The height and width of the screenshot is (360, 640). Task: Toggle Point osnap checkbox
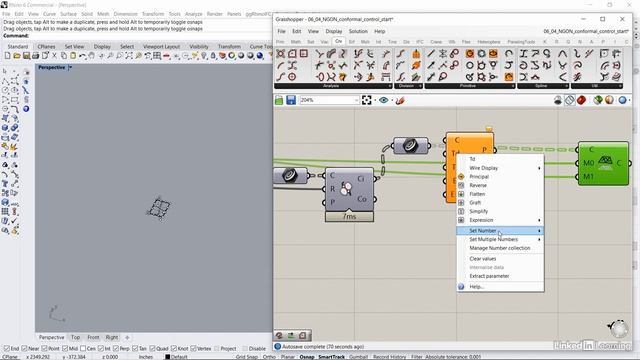click(x=44, y=349)
